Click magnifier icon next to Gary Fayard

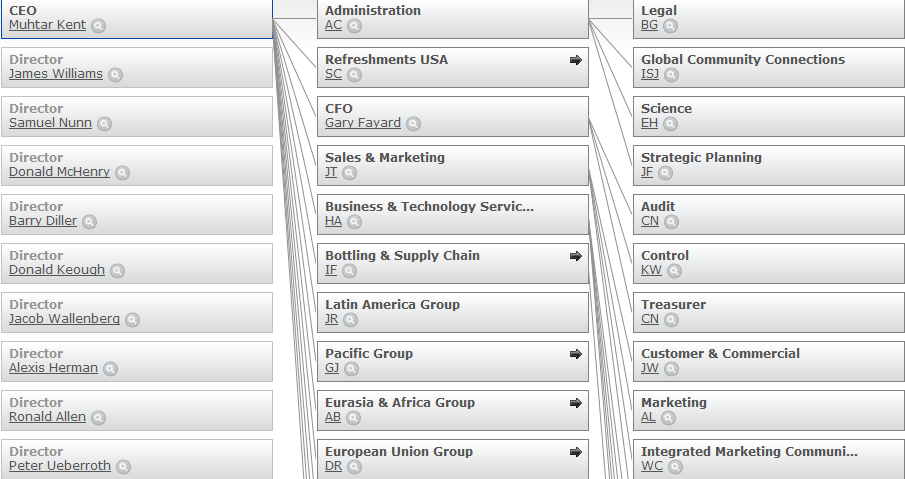click(413, 124)
